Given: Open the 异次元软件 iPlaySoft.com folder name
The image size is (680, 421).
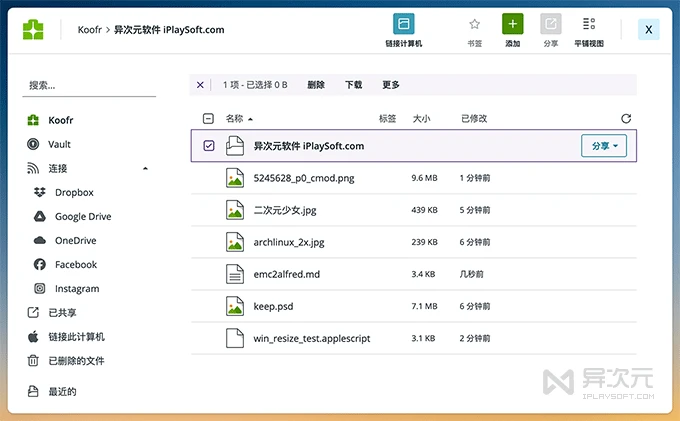Looking at the screenshot, I should (309, 146).
